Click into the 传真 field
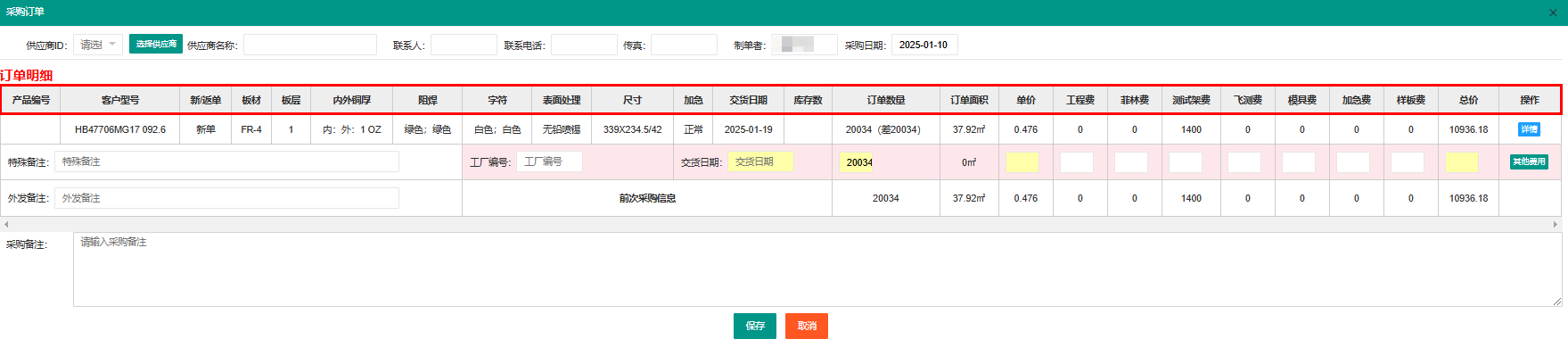1568x364 pixels. coord(684,45)
